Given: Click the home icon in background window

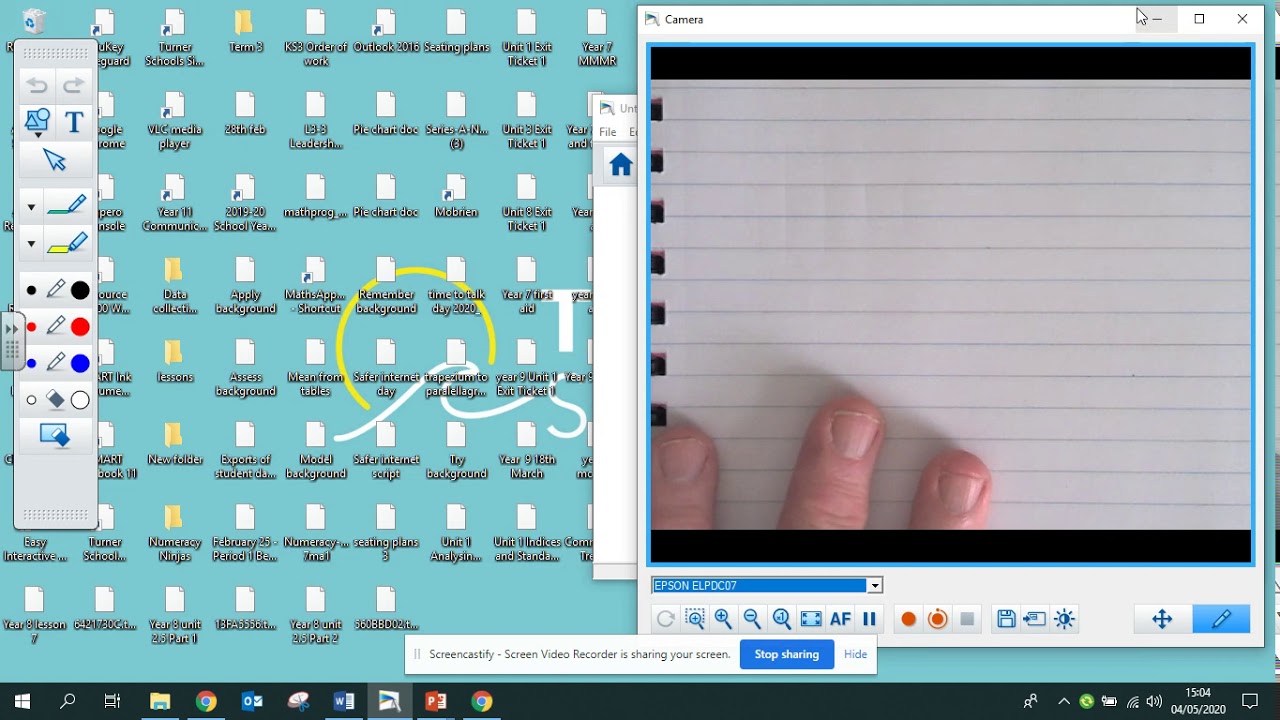Looking at the screenshot, I should coord(621,165).
